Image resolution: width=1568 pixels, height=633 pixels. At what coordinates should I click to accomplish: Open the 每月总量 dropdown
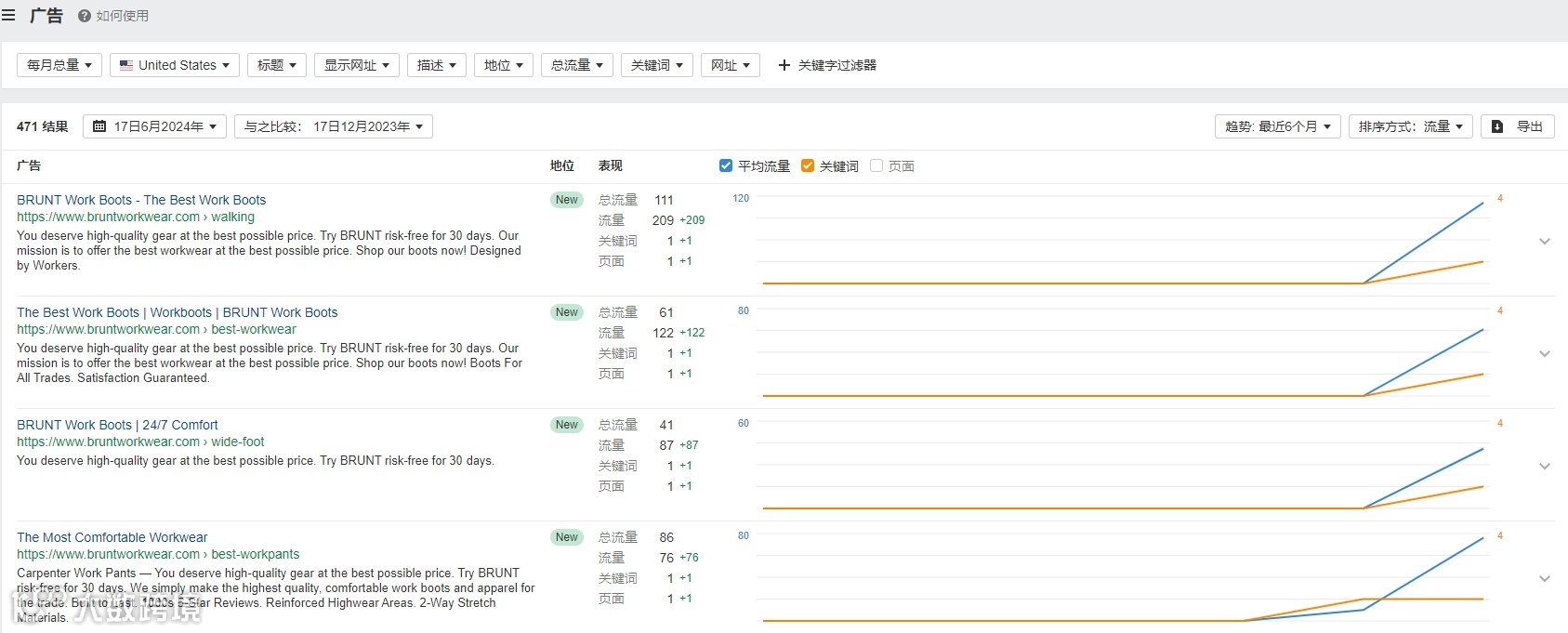click(x=59, y=65)
